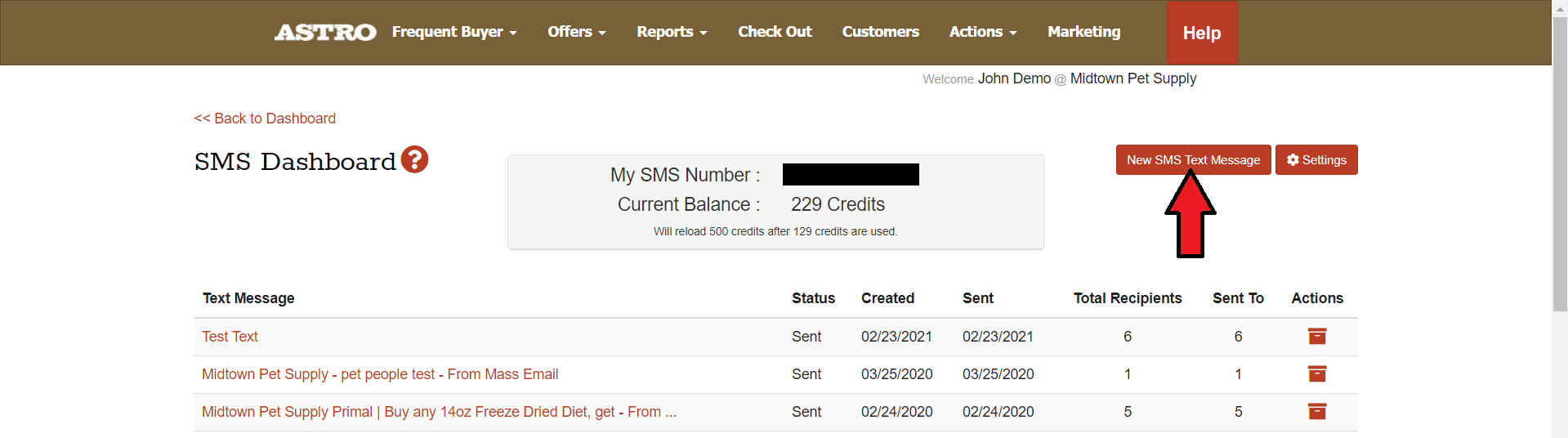Expand the Frequent Buyer dropdown menu
Viewport: 1568px width, 438px height.
coord(454,32)
